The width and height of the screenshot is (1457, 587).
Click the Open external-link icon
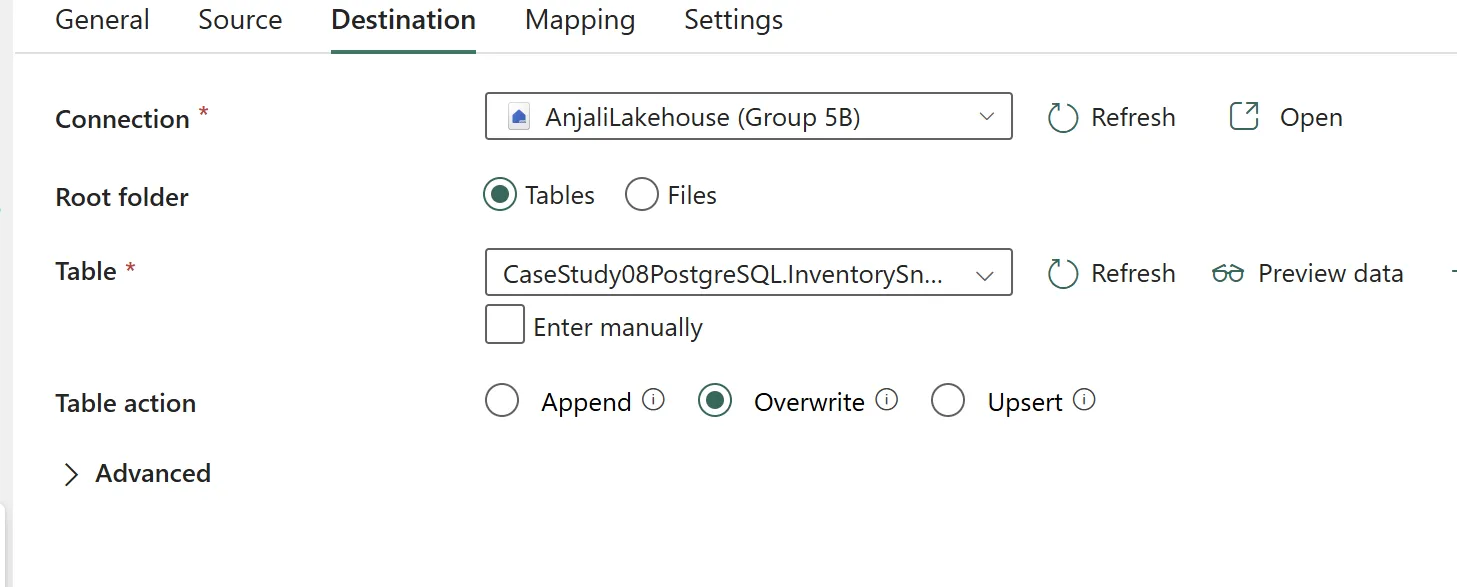click(x=1243, y=117)
